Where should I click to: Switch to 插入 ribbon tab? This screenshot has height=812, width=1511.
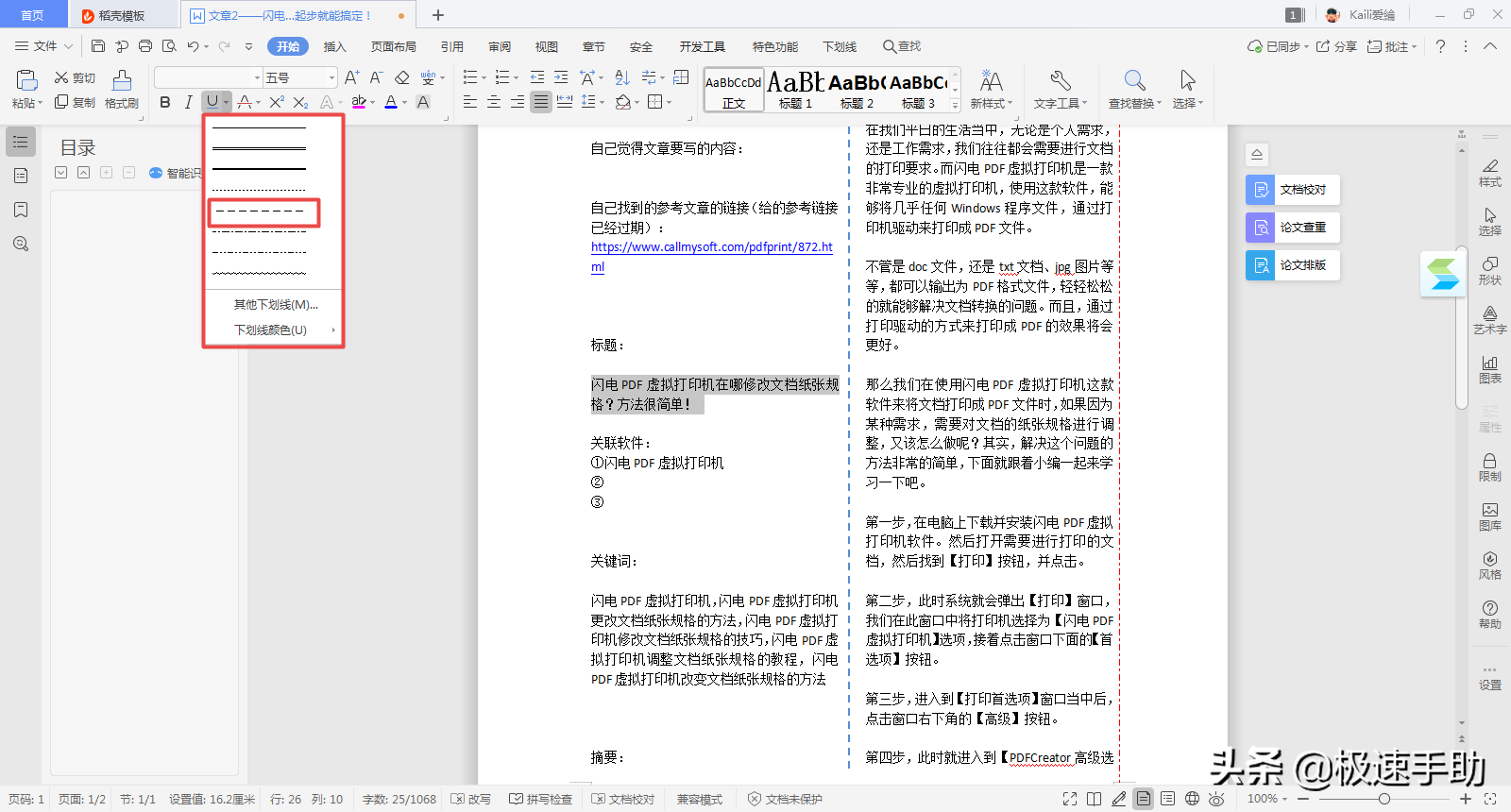coord(334,46)
